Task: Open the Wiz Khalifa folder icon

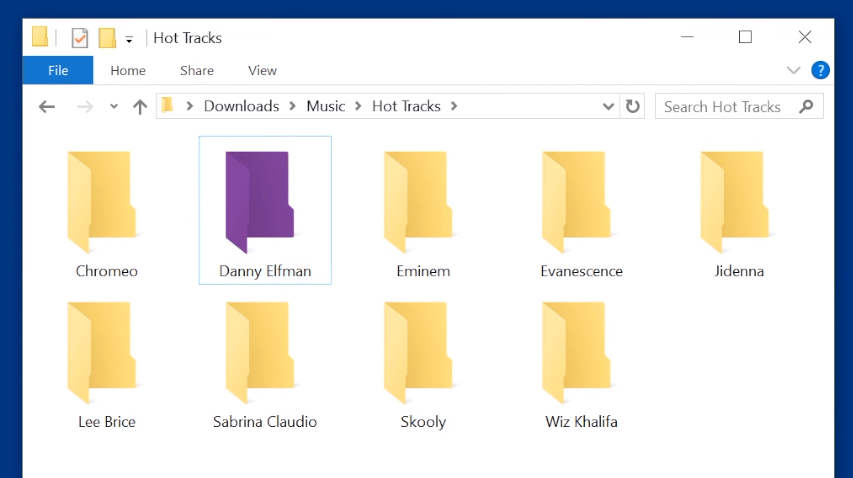Action: (577, 352)
